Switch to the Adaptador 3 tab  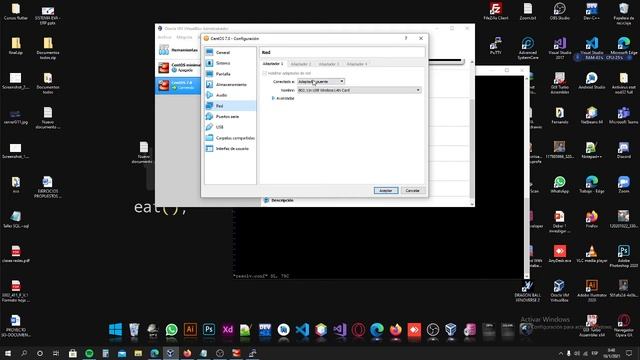pos(329,64)
